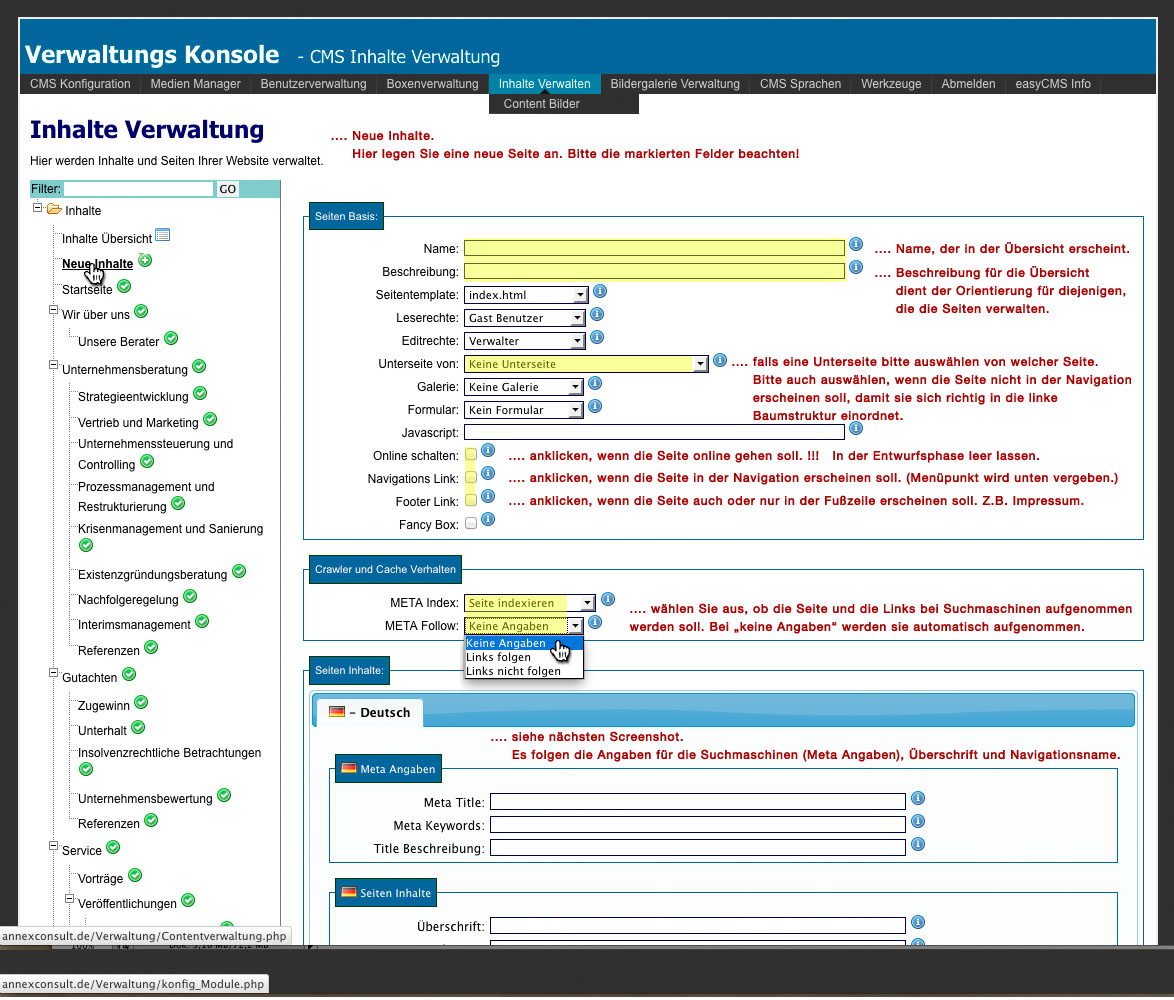Click the info icon beside Name field
1174x1000 pixels.
coord(856,245)
